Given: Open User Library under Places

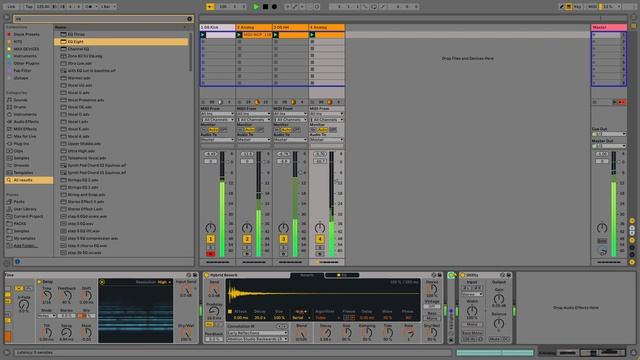Looking at the screenshot, I should tap(25, 209).
